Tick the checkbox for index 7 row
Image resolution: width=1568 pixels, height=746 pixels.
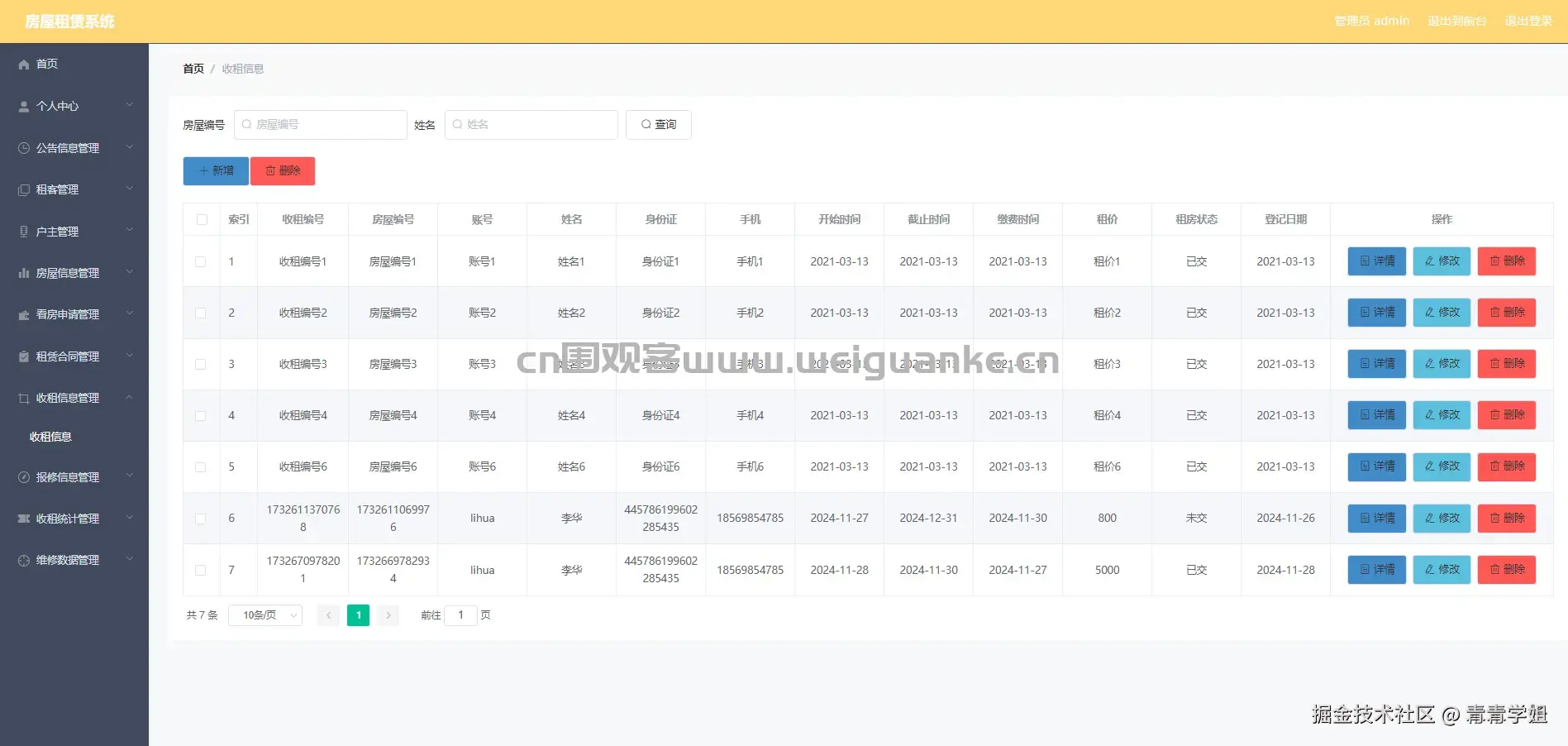click(x=201, y=570)
